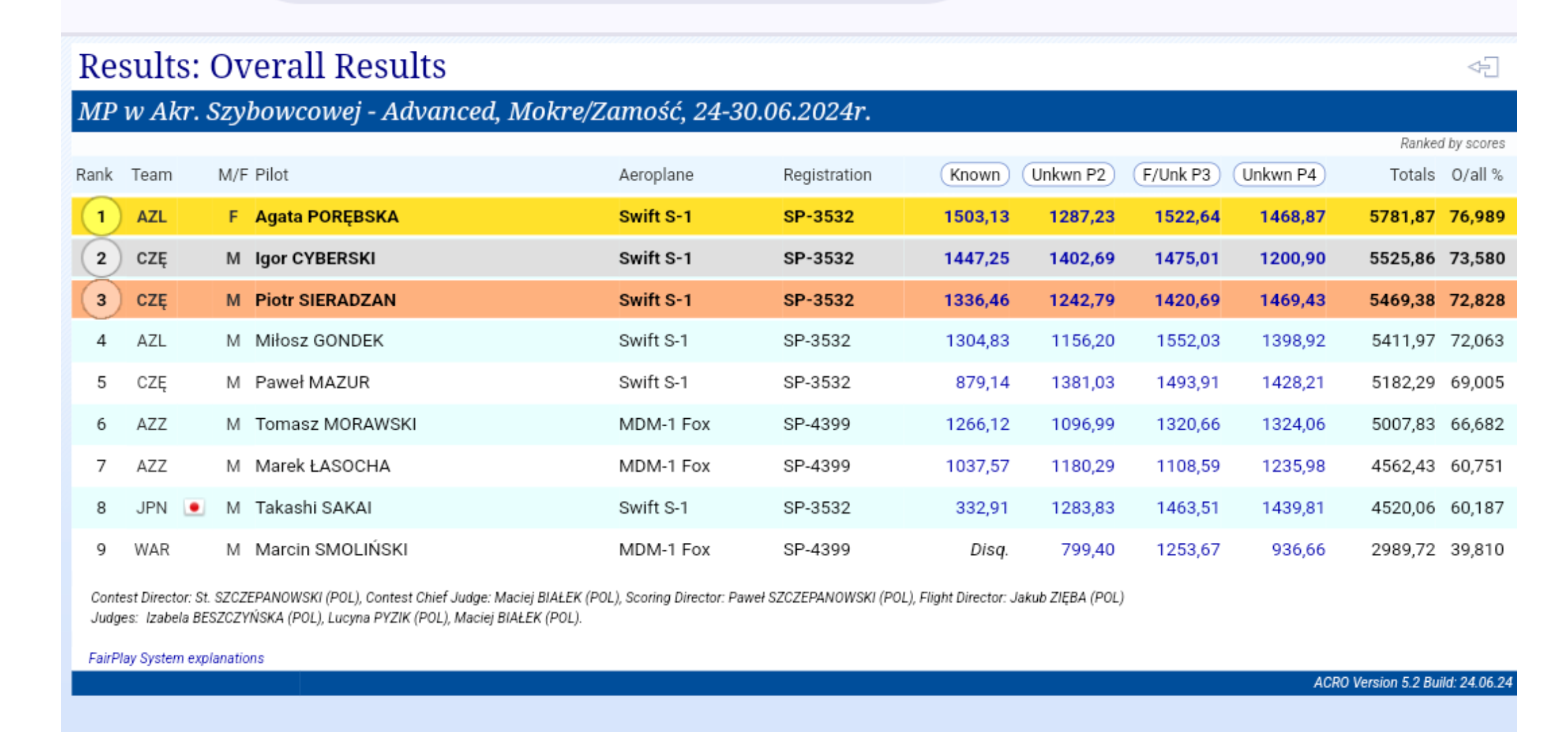Click Paweł MAZUR's F/Unk P3 score 1493,91
The height and width of the screenshot is (732, 1568).
click(1188, 383)
